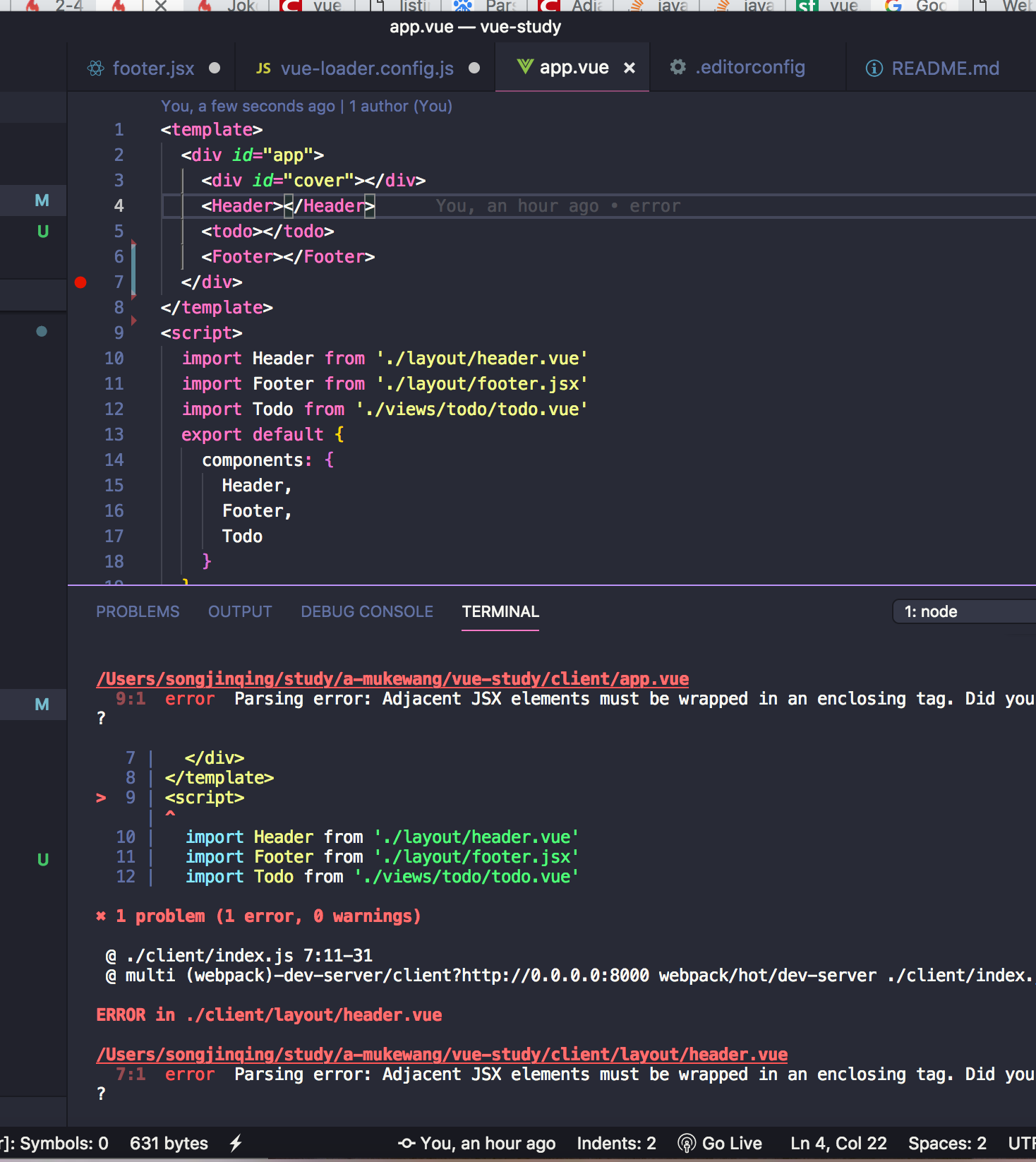The image size is (1036, 1162).
Task: Open the footer.jsx tab
Action: (153, 68)
